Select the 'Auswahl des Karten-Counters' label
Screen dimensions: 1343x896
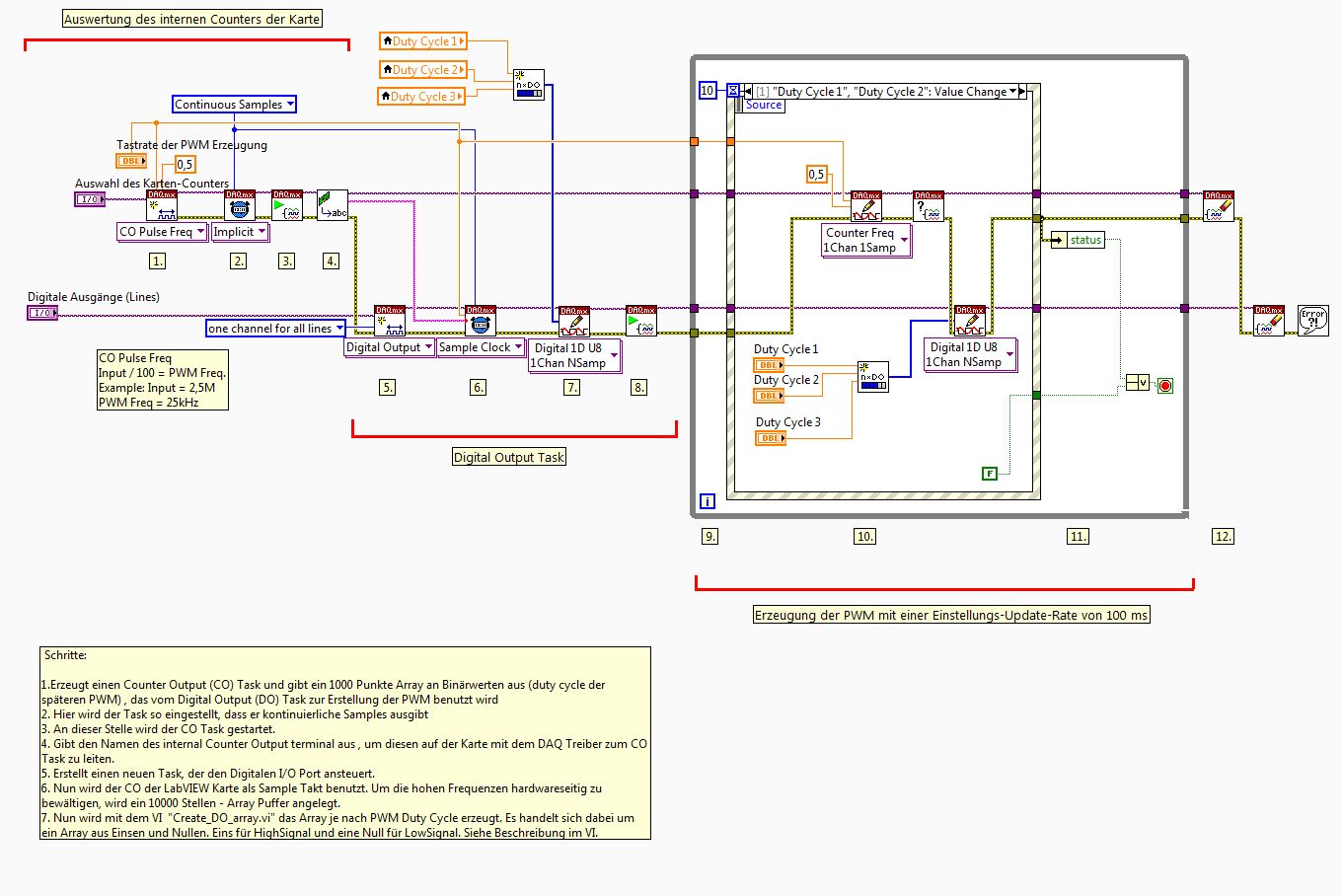coord(152,184)
